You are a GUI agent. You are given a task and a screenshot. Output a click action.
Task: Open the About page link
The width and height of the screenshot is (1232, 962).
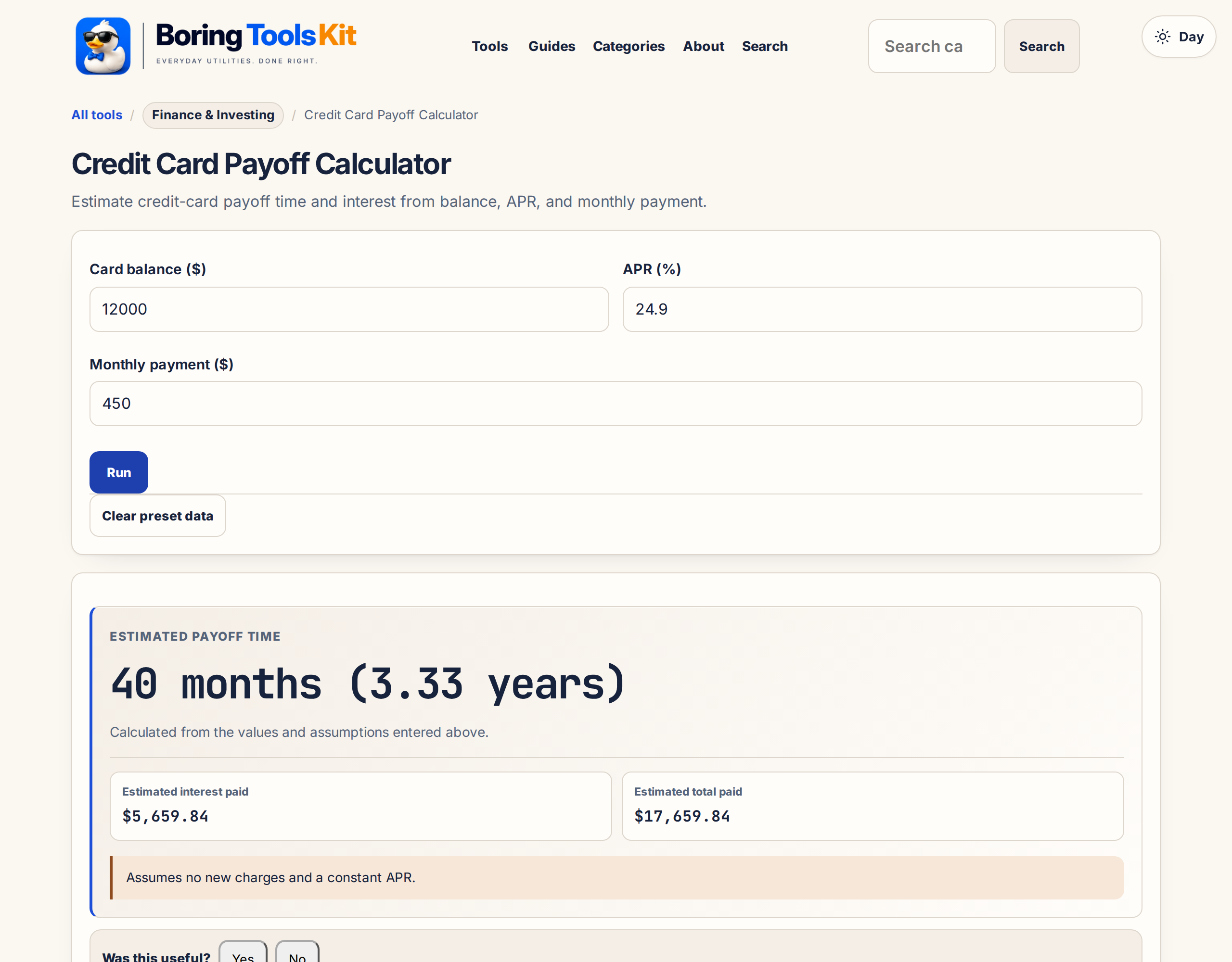[x=704, y=46]
